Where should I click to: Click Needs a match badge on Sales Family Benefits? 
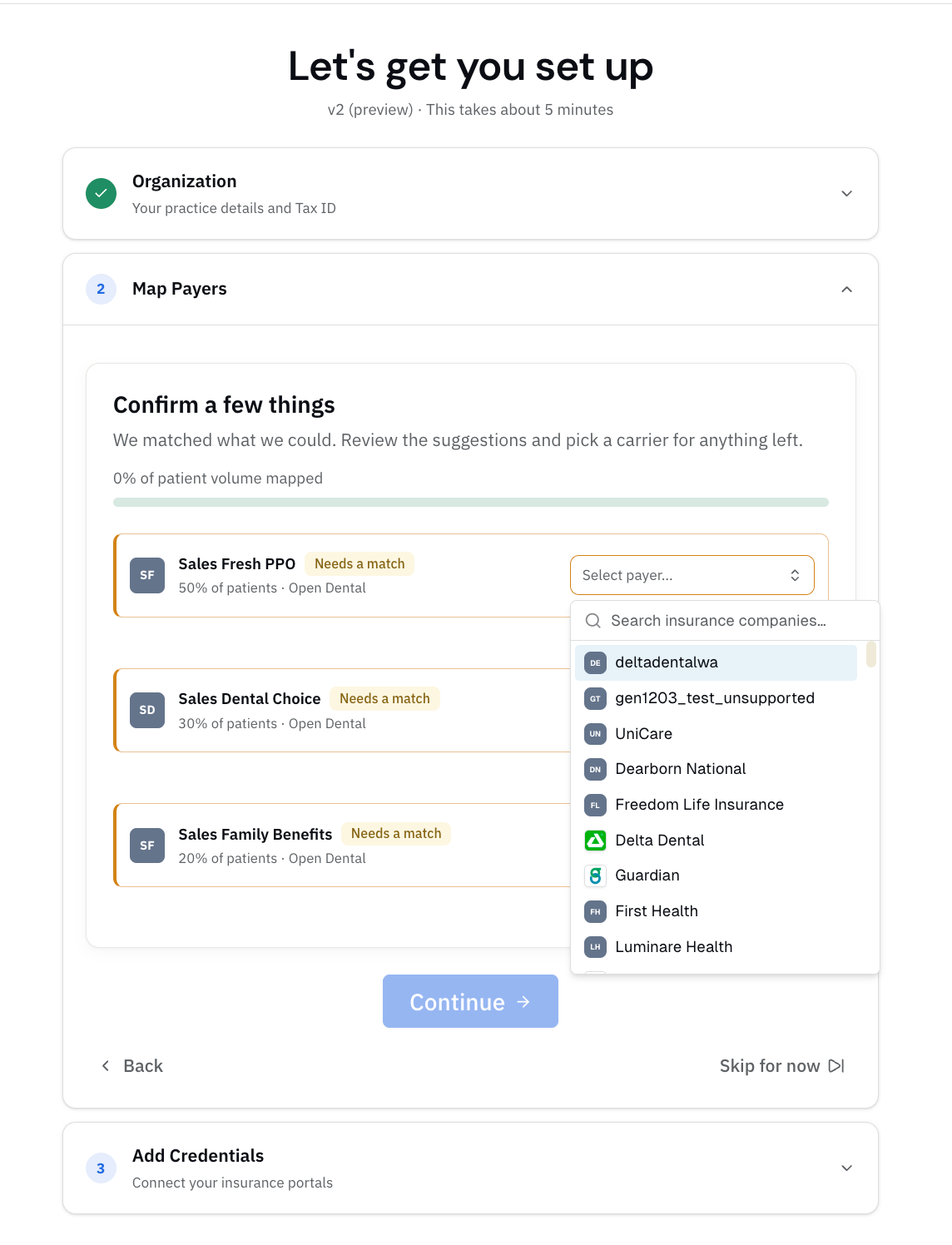click(396, 834)
